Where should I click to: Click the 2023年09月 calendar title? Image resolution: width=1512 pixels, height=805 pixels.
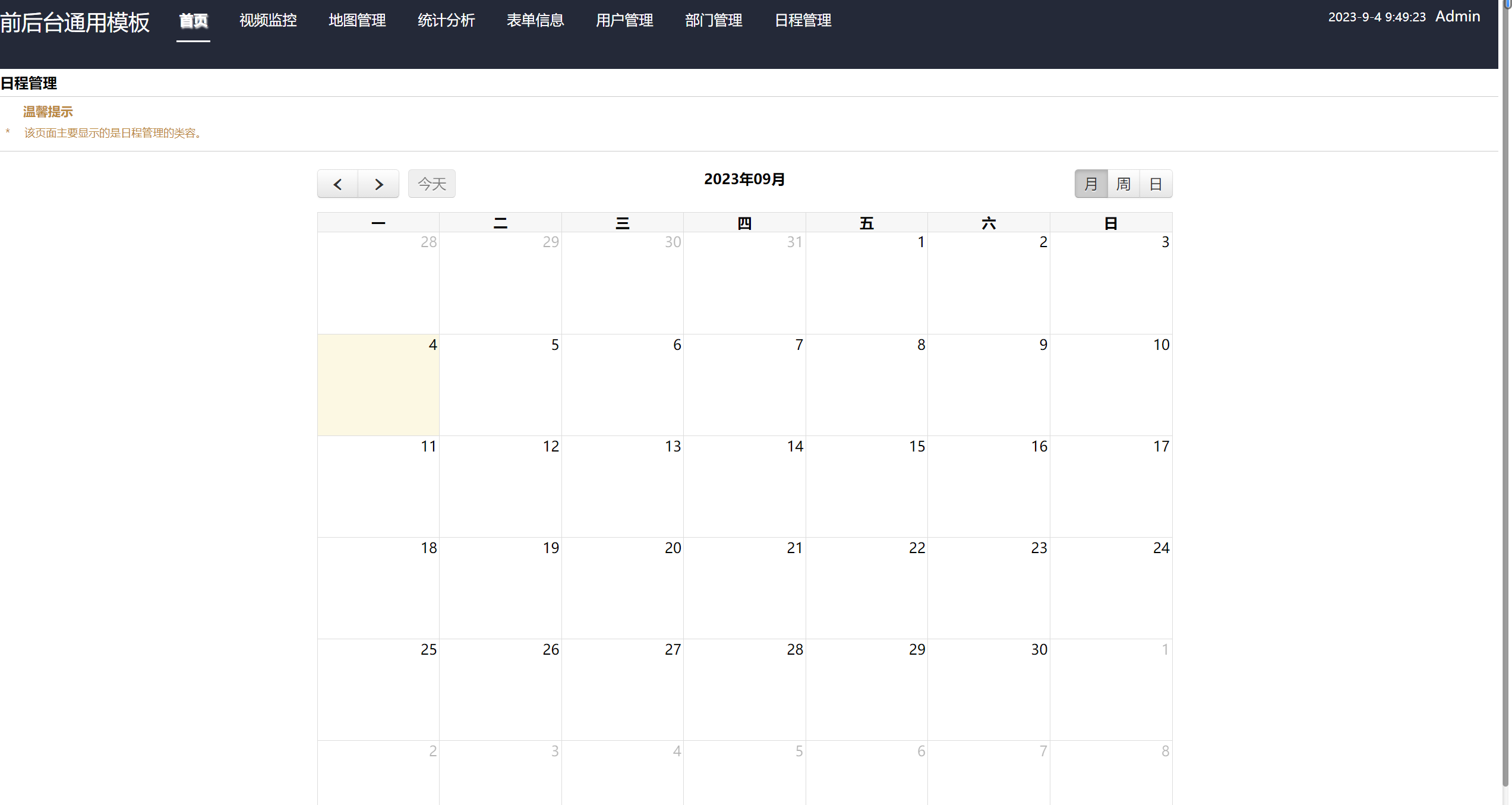744,179
